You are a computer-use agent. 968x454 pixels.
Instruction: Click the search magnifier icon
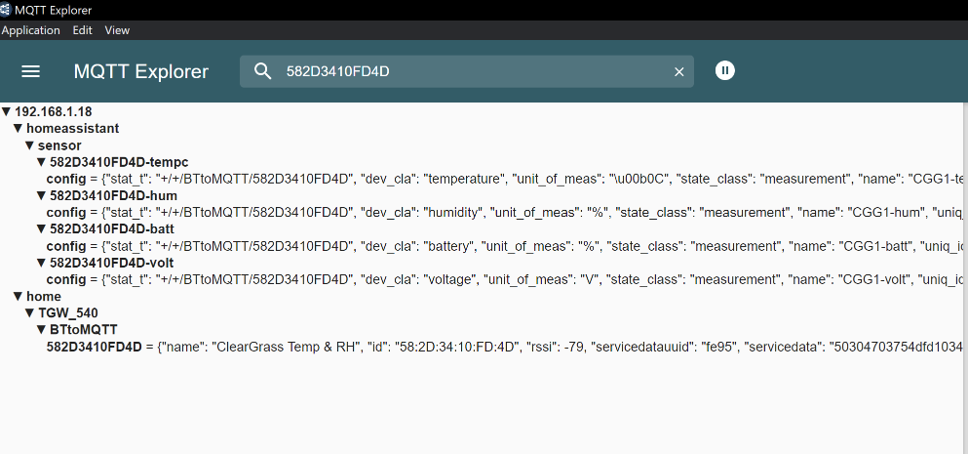pyautogui.click(x=263, y=71)
